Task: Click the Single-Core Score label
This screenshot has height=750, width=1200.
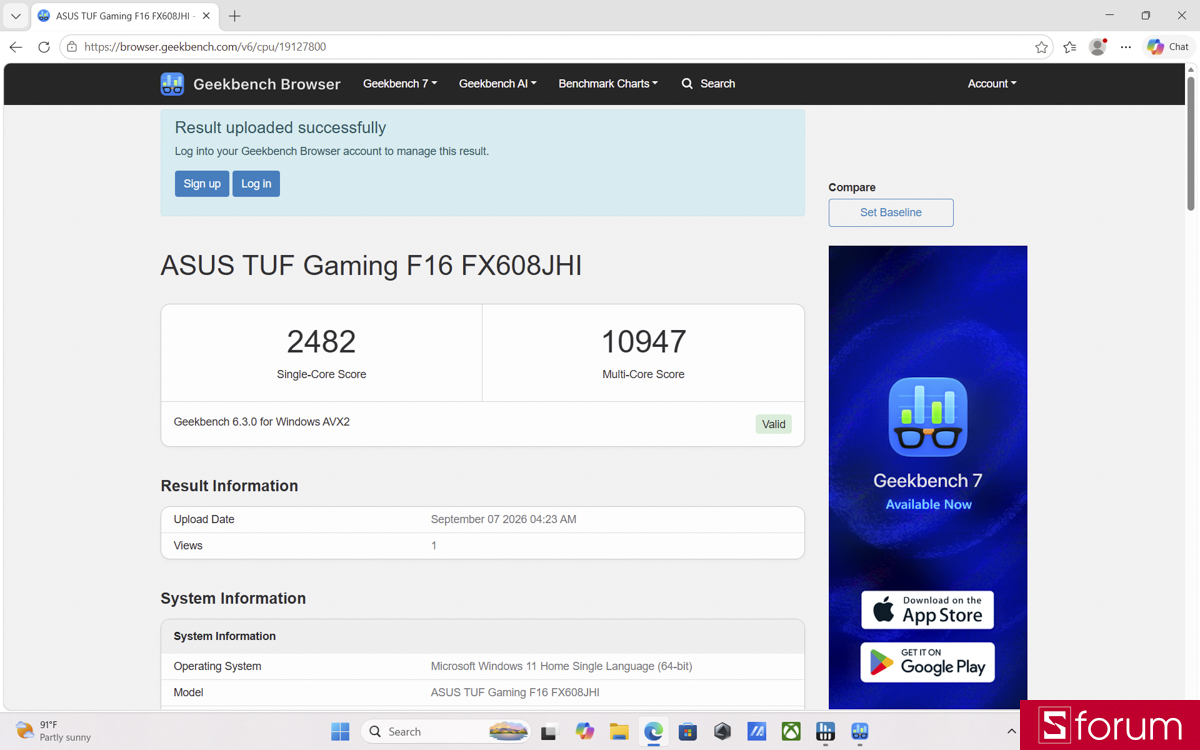Action: 321,374
